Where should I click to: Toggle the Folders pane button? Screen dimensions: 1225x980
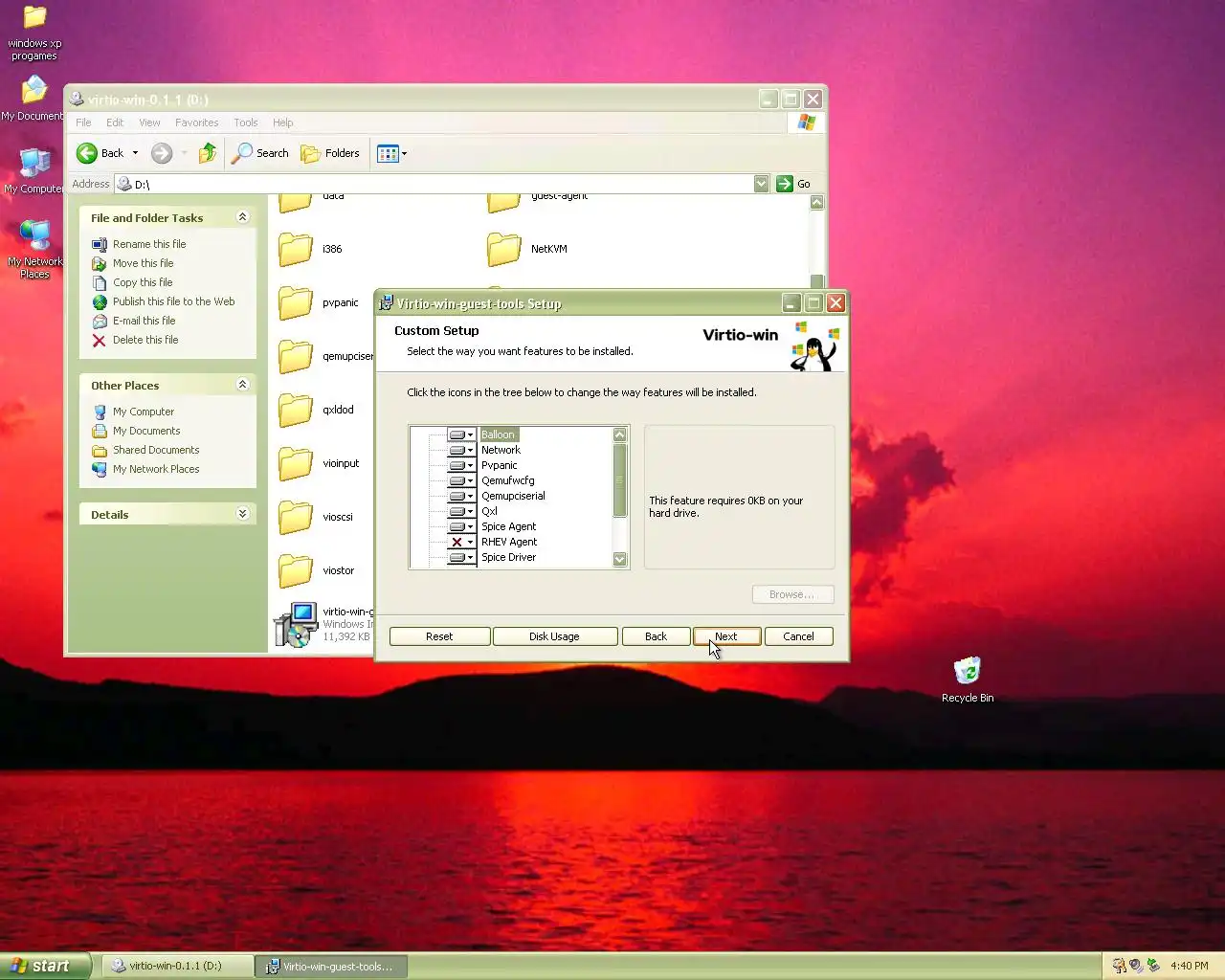point(330,153)
